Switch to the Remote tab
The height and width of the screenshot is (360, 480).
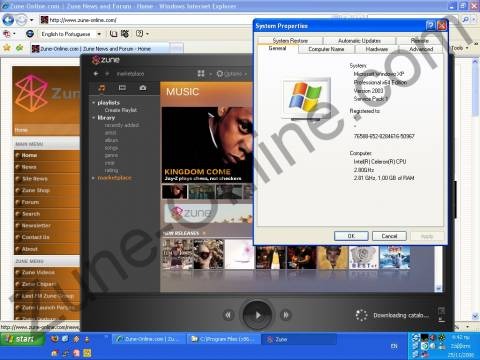[x=420, y=41]
